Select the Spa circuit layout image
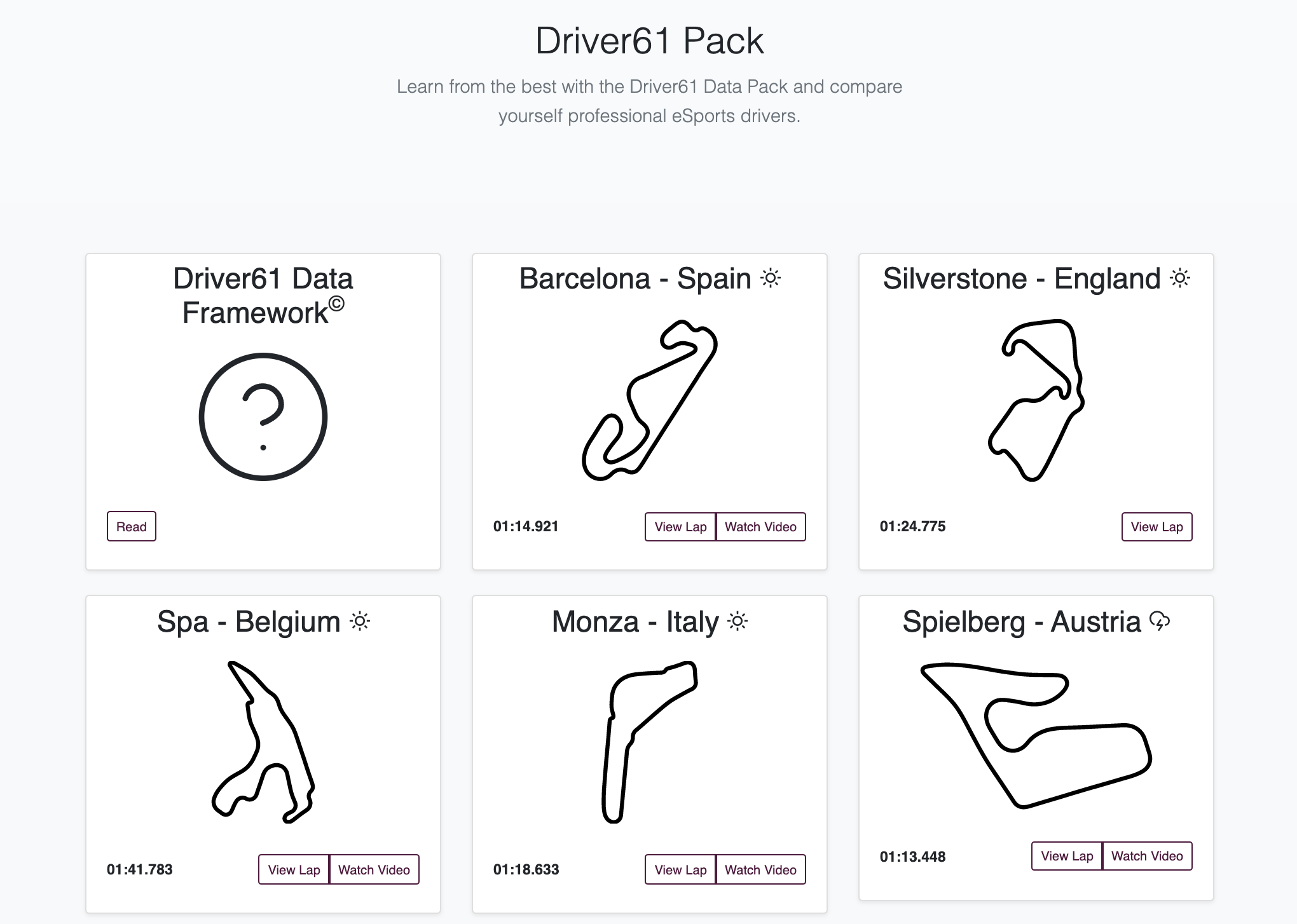Screen dimensions: 1297x924 pos(263,742)
